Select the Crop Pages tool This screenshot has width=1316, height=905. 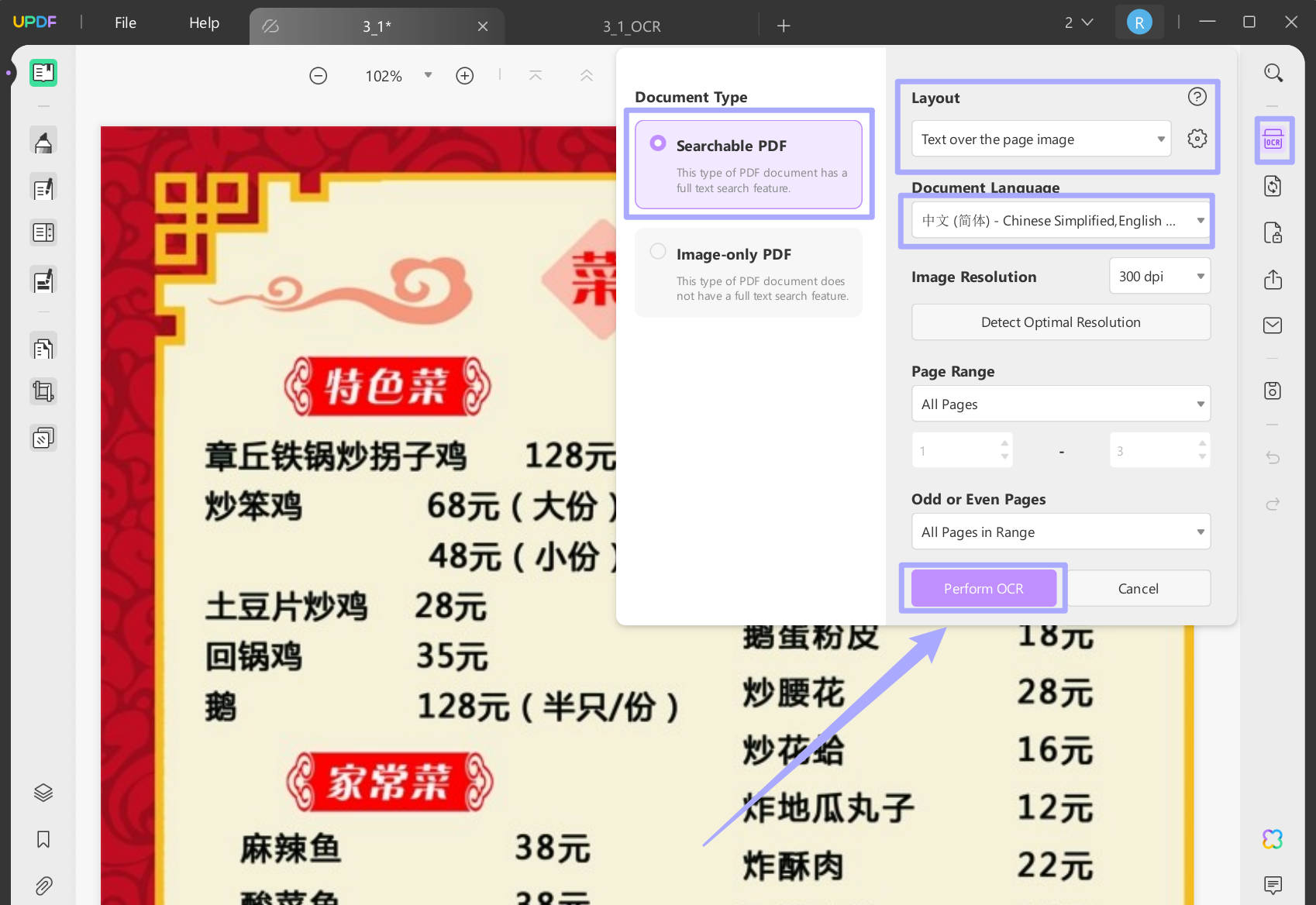[x=43, y=391]
